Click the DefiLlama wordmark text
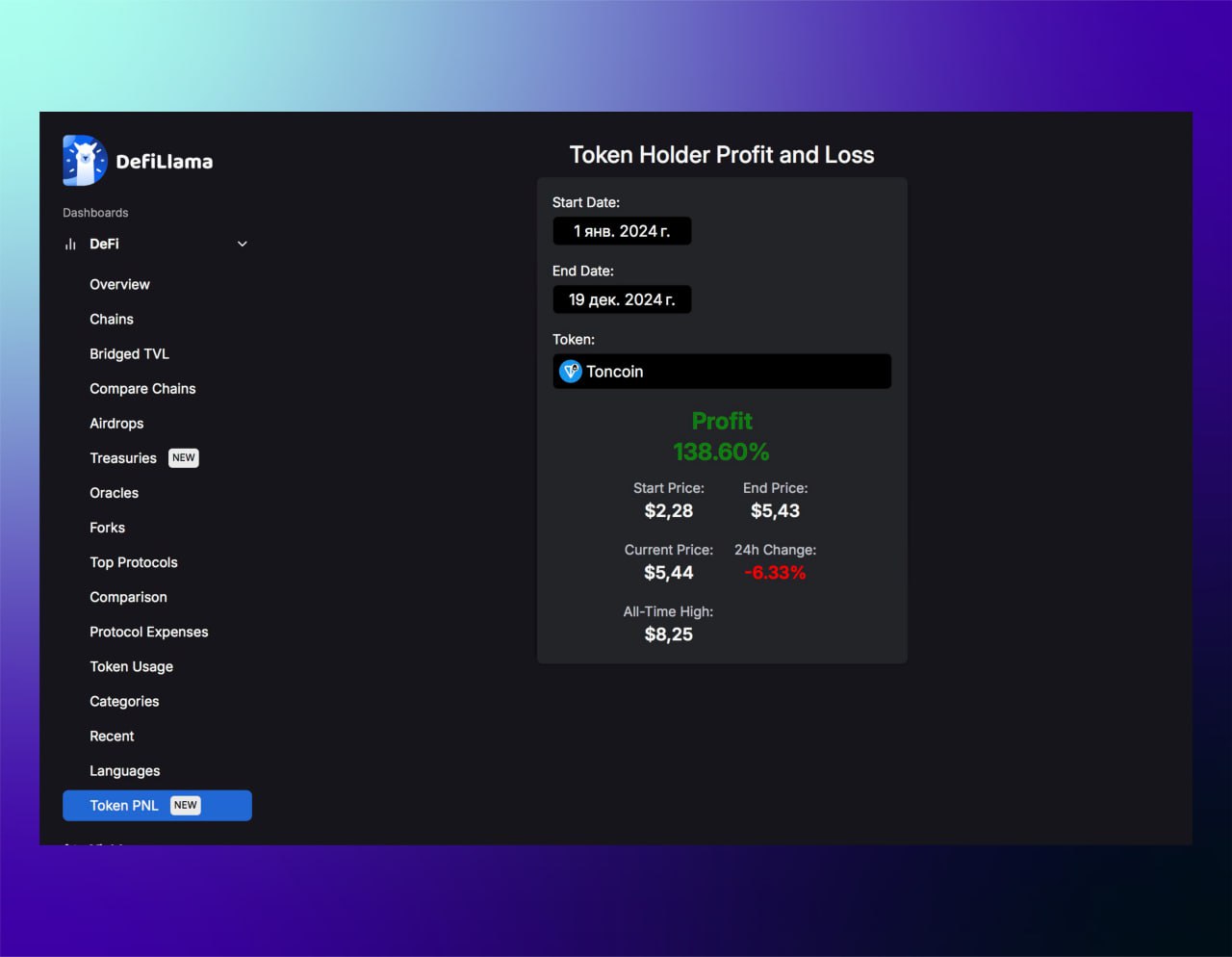This screenshot has height=957, width=1232. tap(165, 162)
